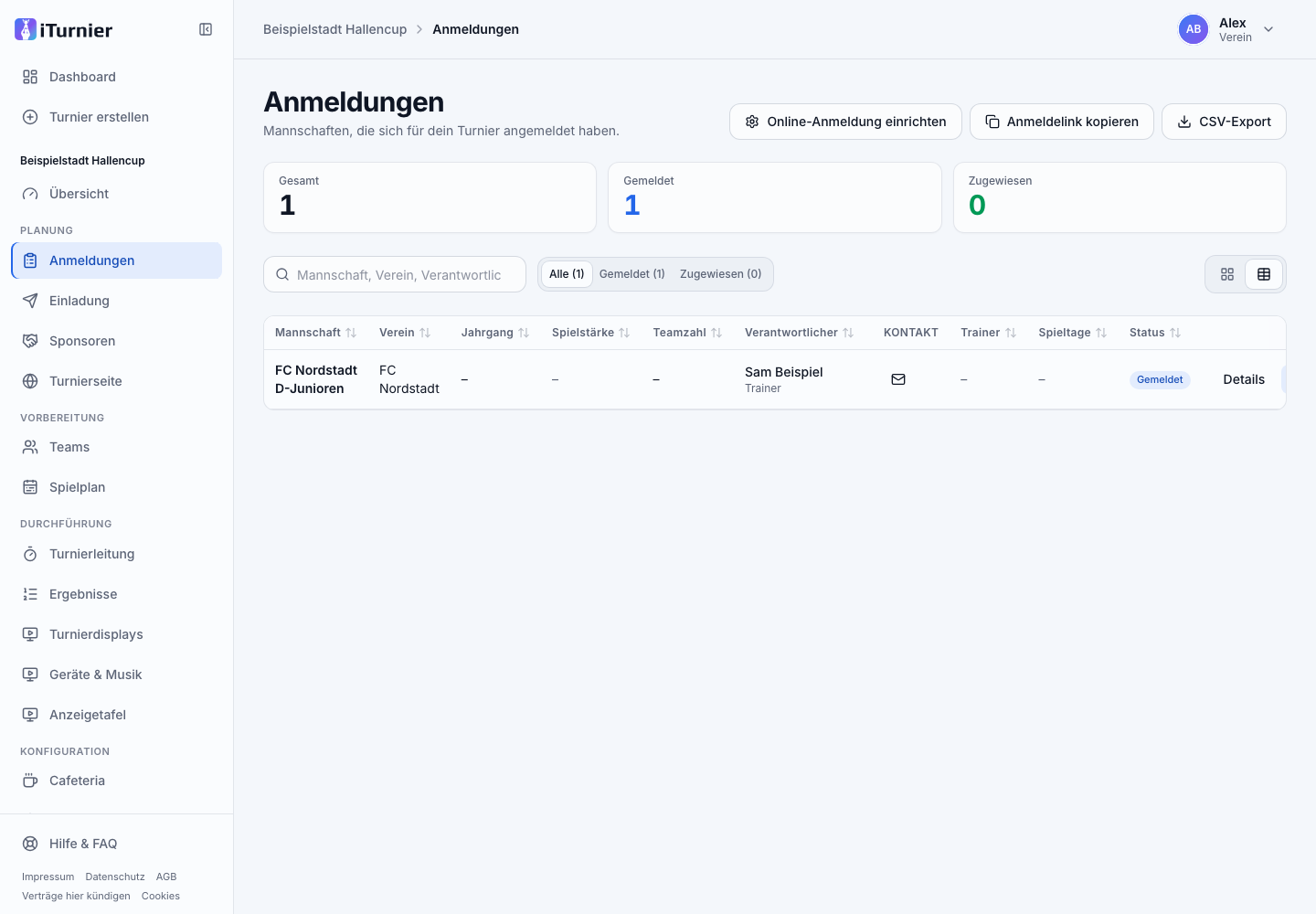Open the Cafeteria configuration

117,781
